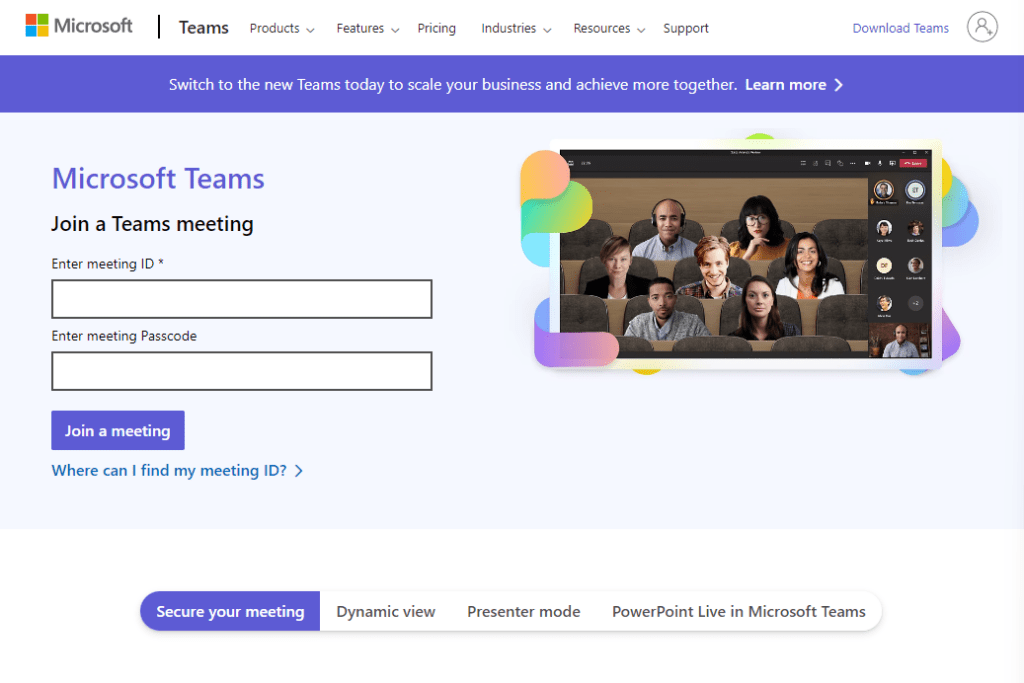
Task: Go to the Teams home link
Action: [204, 27]
